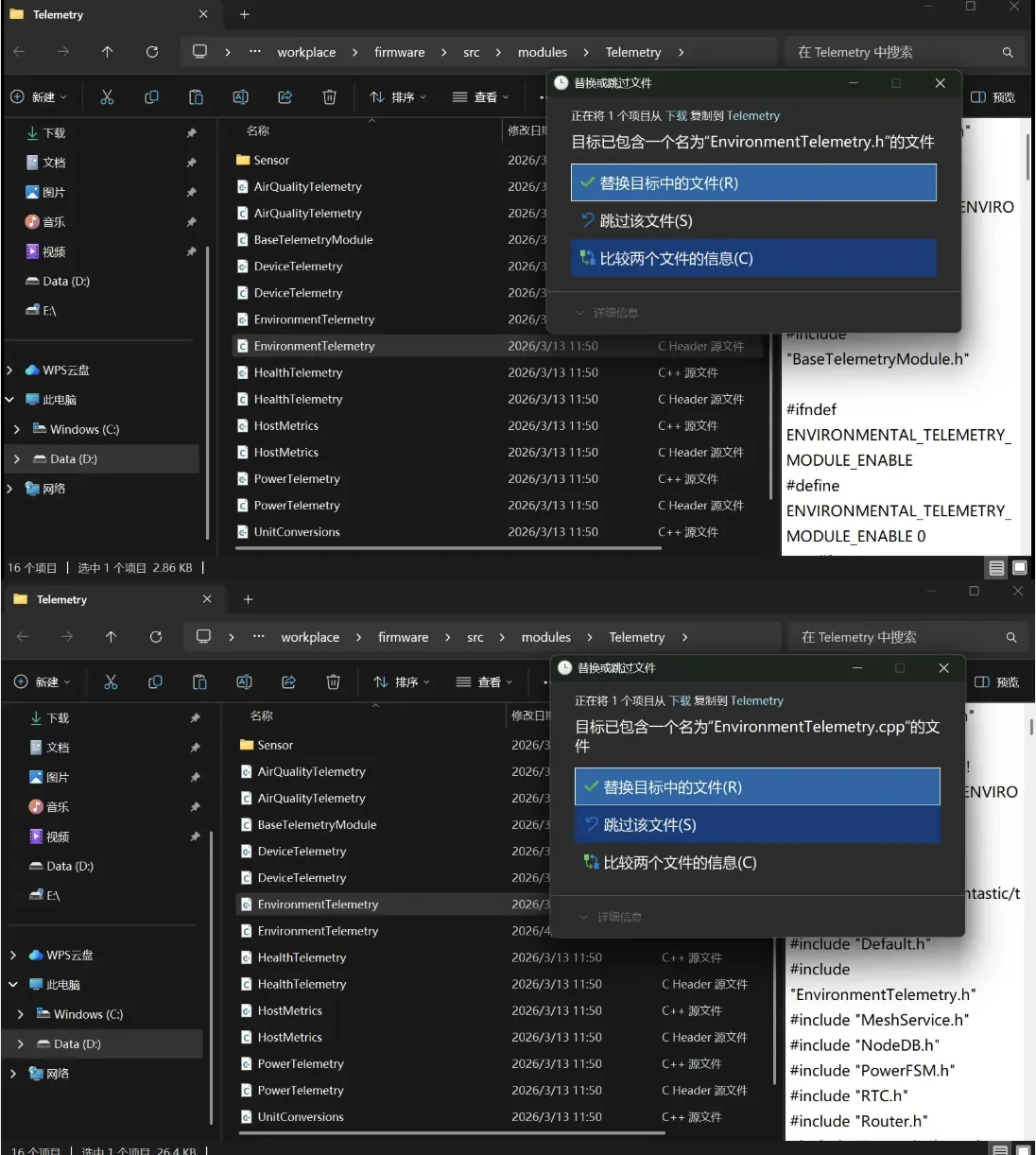
Task: Open the 排序 sort dropdown in upper window
Action: [398, 97]
